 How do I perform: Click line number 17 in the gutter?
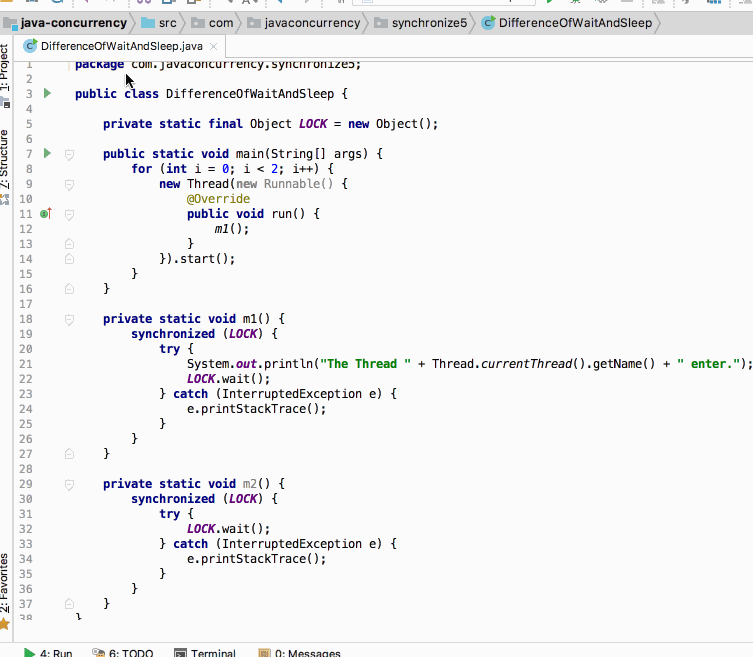[x=26, y=304]
